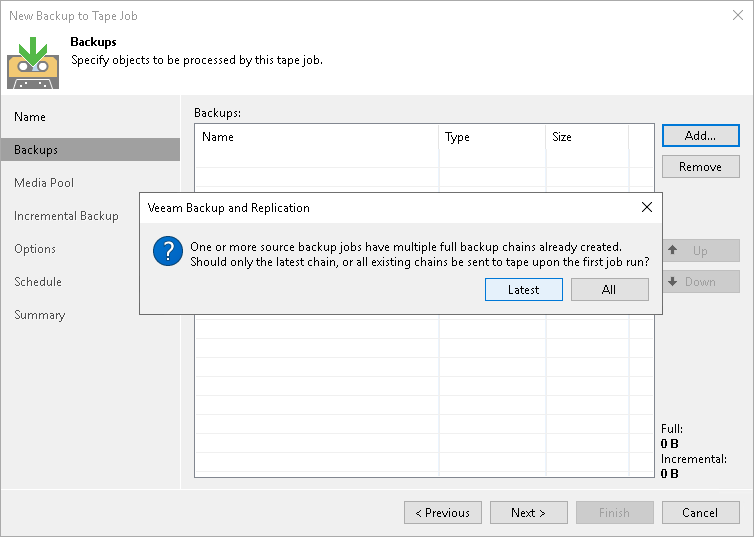The height and width of the screenshot is (537, 754).
Task: Close the New Backup to Tape Job window
Action: coord(738,15)
